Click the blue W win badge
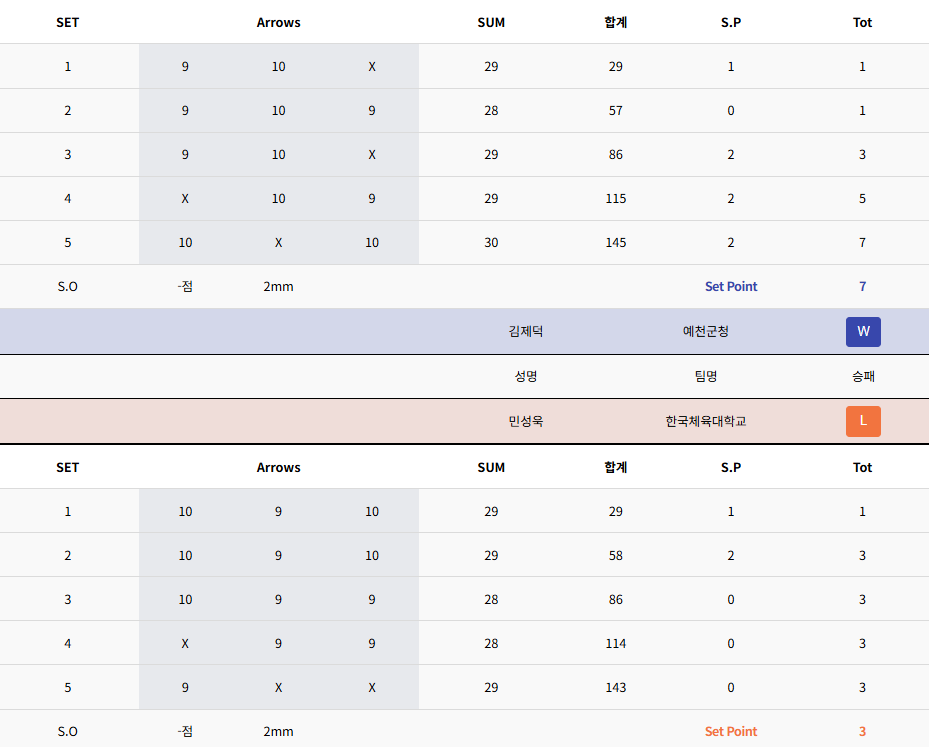This screenshot has height=747, width=929. pos(863,331)
